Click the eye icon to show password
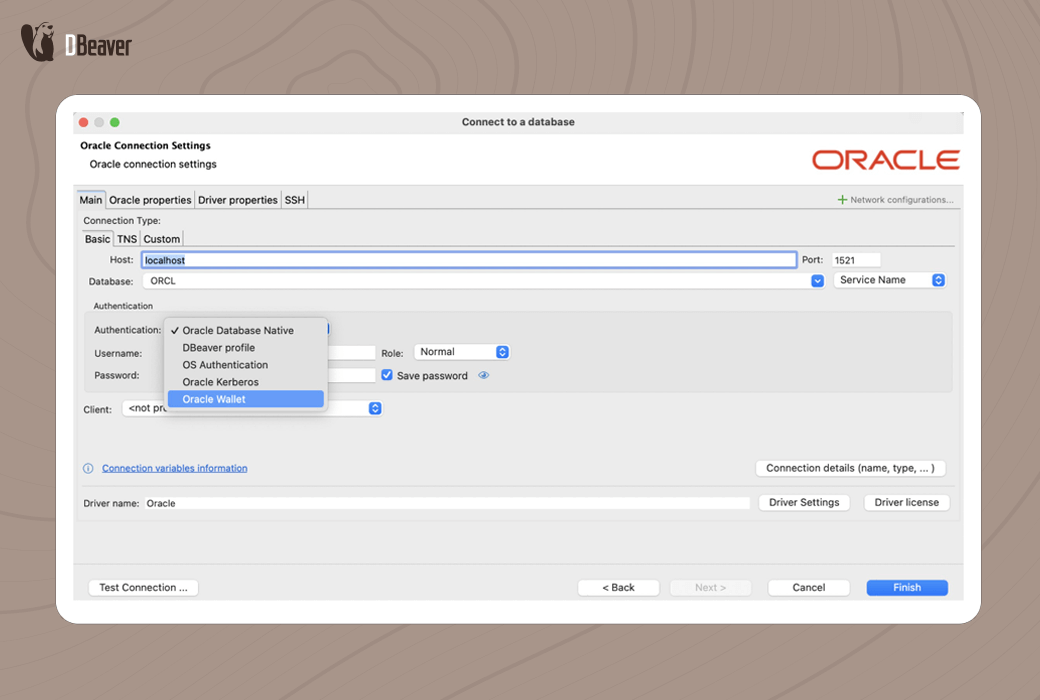1040x700 pixels. [x=484, y=376]
